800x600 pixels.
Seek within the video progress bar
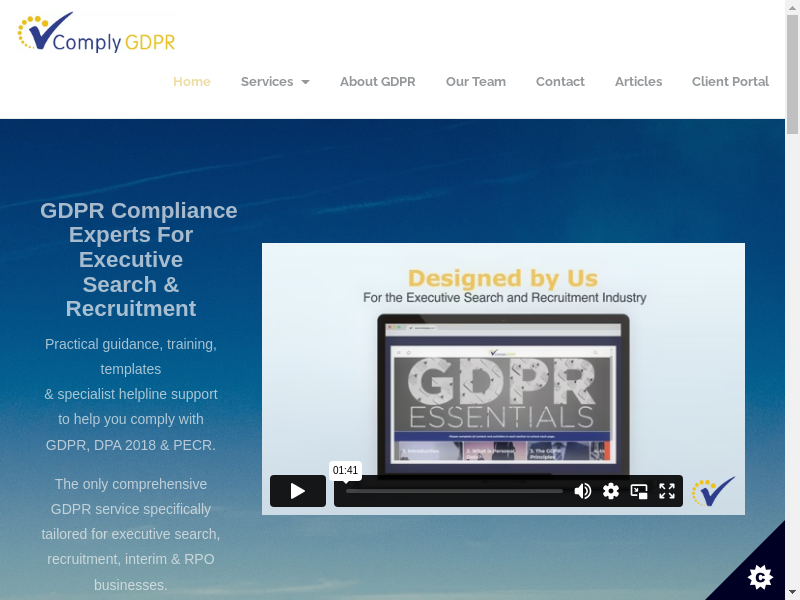(454, 491)
